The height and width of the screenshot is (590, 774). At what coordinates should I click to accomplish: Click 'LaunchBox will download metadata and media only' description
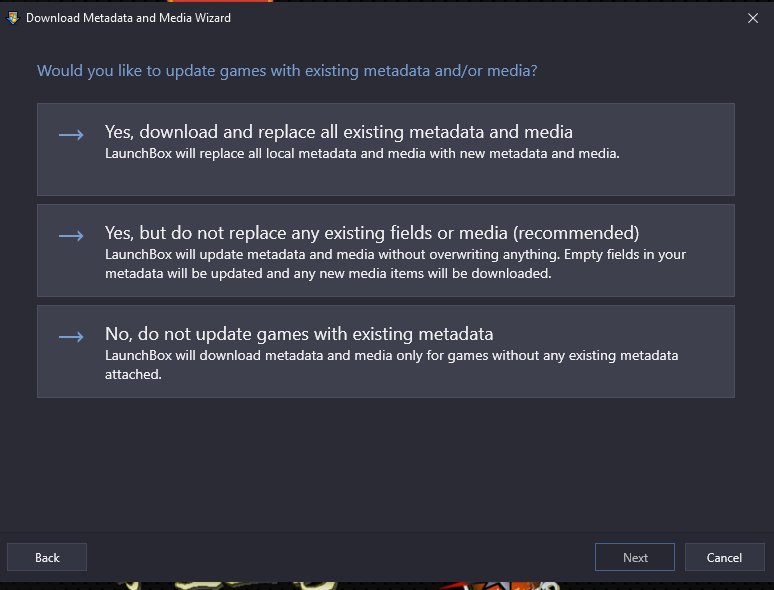click(x=391, y=365)
